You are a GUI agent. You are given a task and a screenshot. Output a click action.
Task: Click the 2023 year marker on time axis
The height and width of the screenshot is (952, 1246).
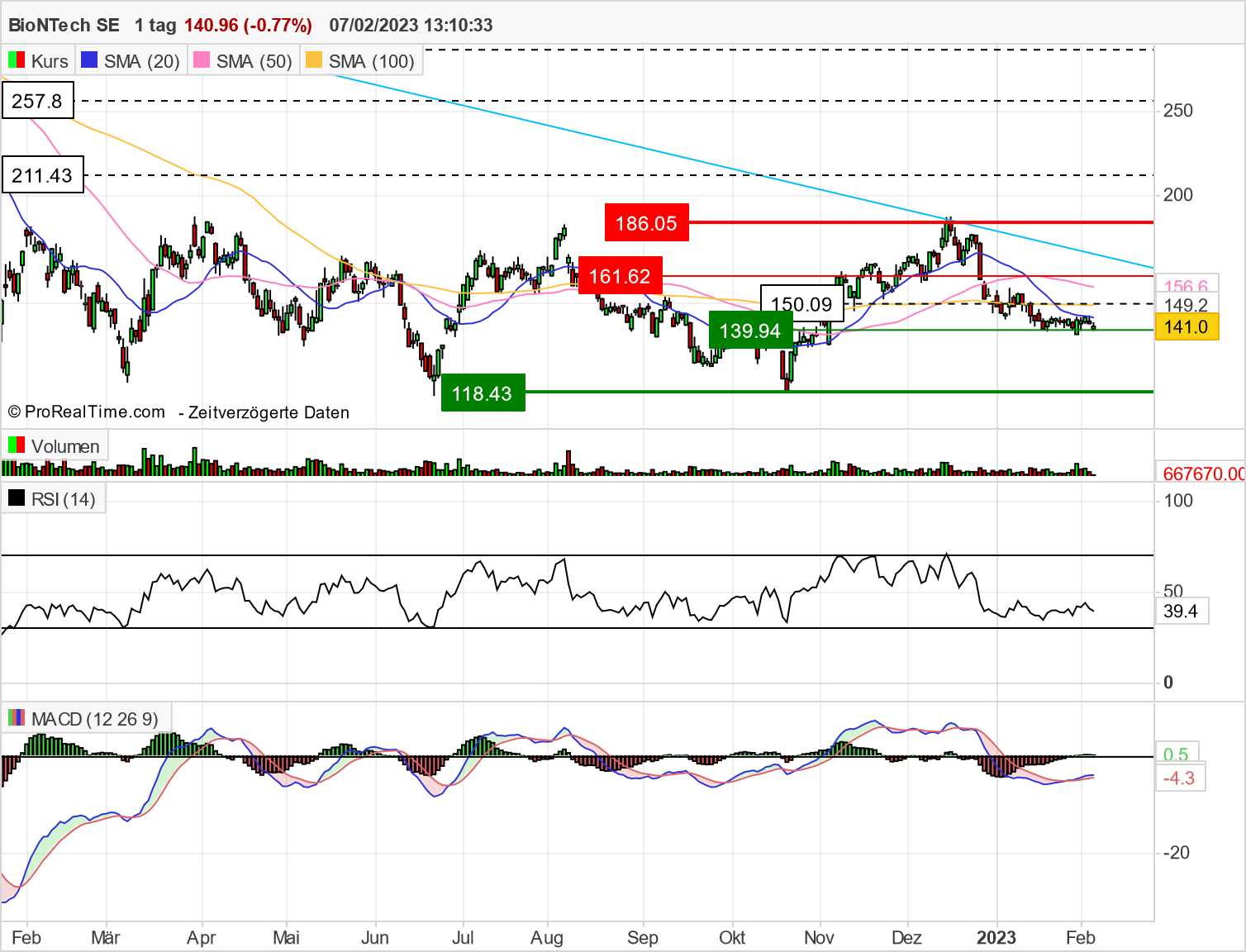996,937
